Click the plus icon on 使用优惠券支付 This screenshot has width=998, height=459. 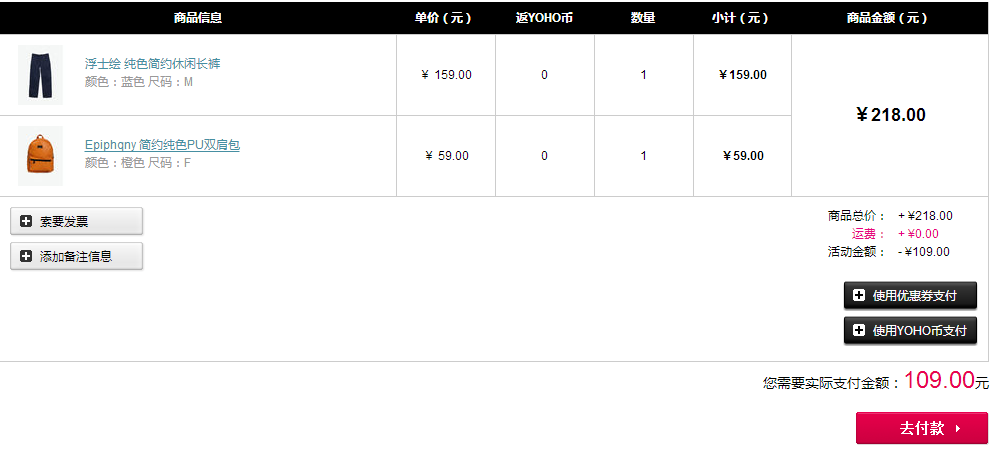(x=859, y=295)
